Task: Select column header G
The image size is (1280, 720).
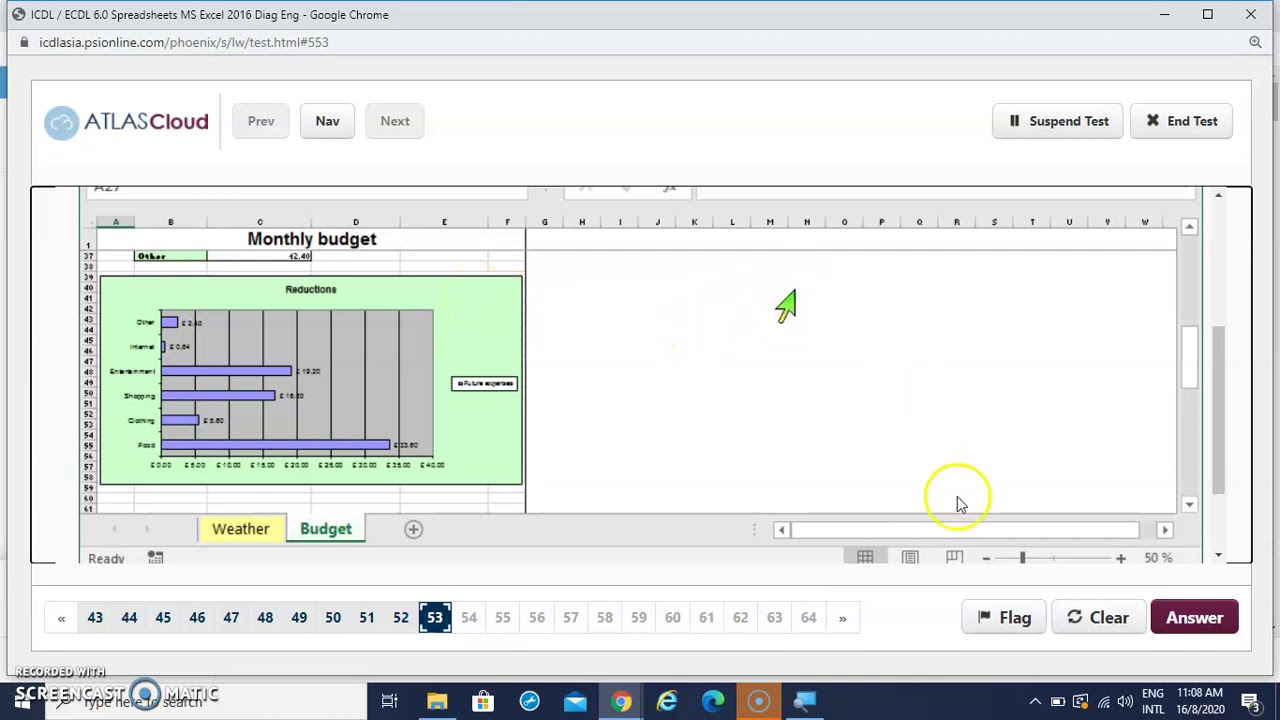Action: [544, 222]
